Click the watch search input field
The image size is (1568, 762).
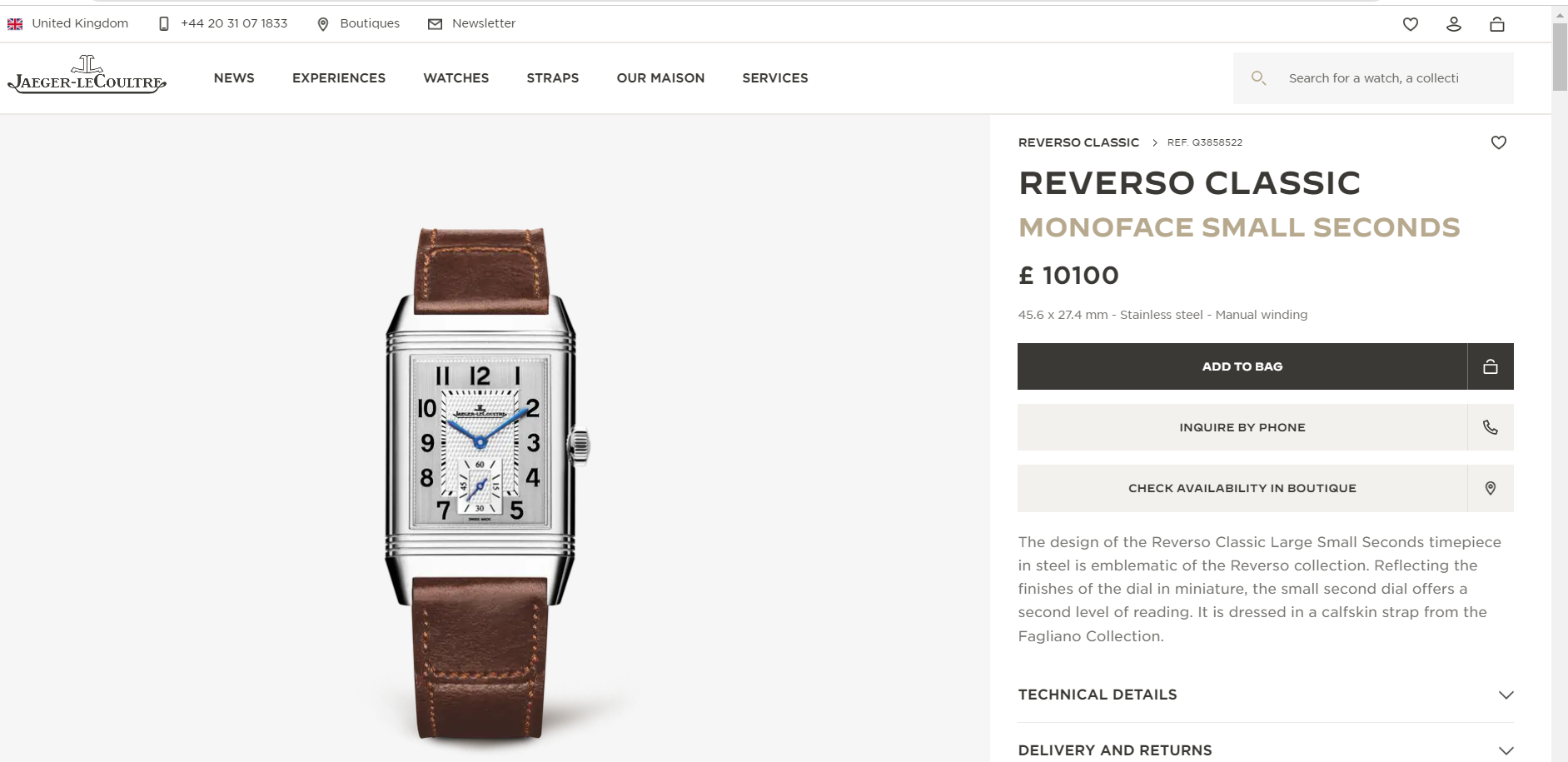coord(1373,78)
